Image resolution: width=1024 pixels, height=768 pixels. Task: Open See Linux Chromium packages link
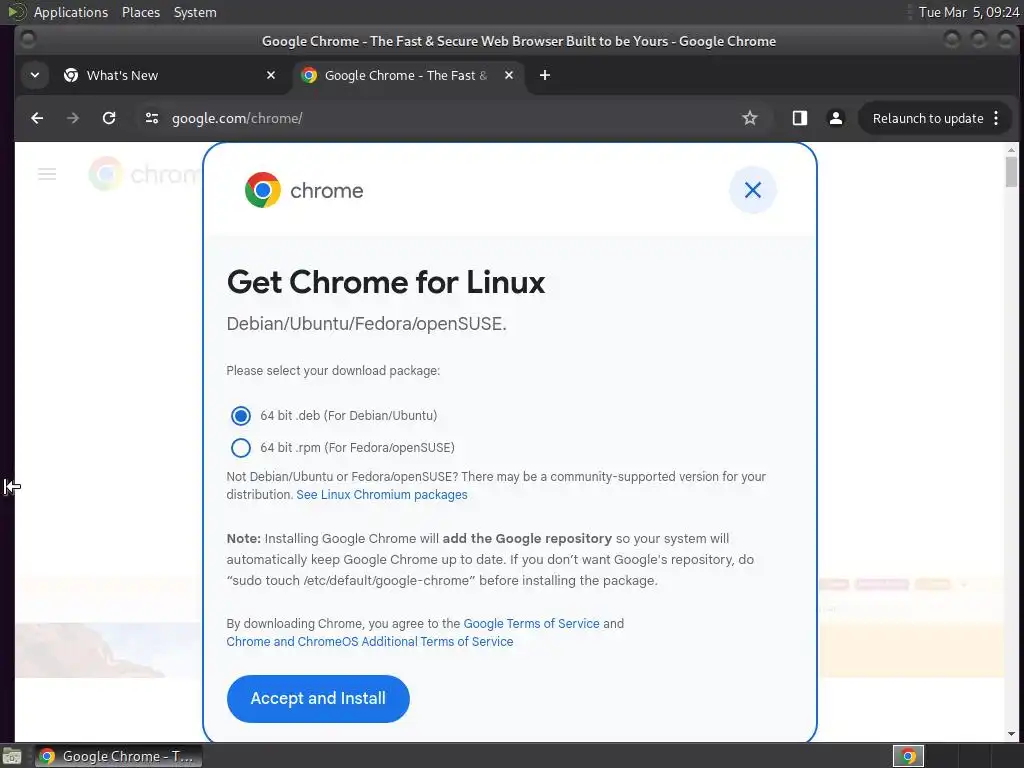(382, 495)
